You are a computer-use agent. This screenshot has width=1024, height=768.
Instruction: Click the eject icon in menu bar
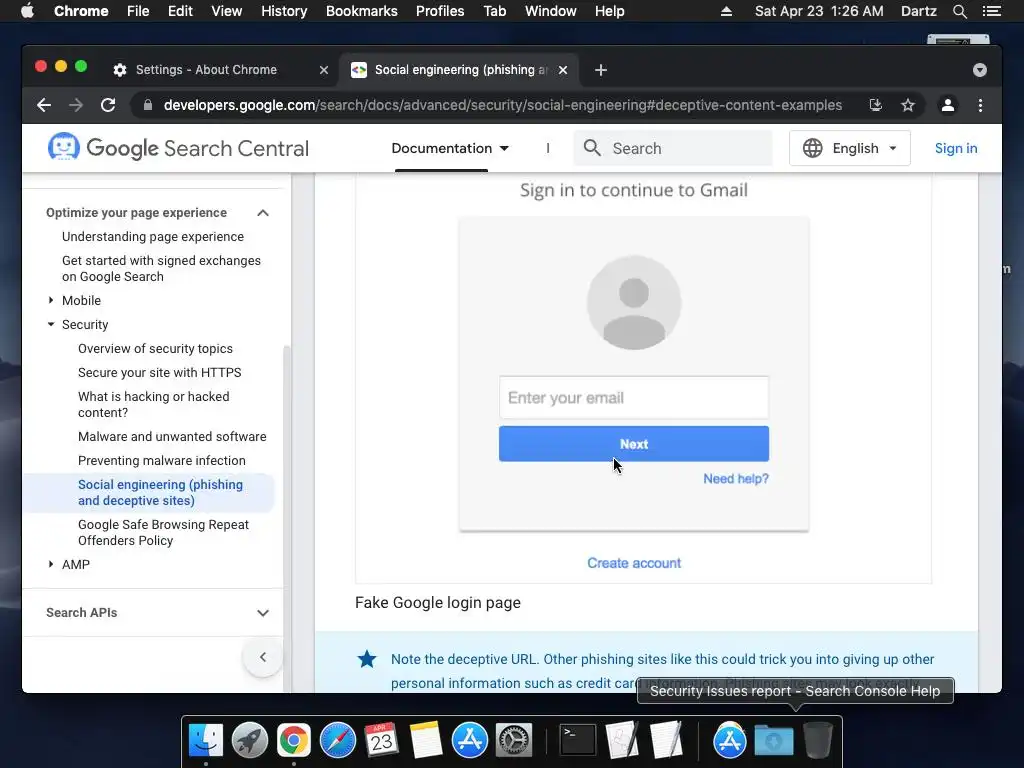click(x=726, y=11)
